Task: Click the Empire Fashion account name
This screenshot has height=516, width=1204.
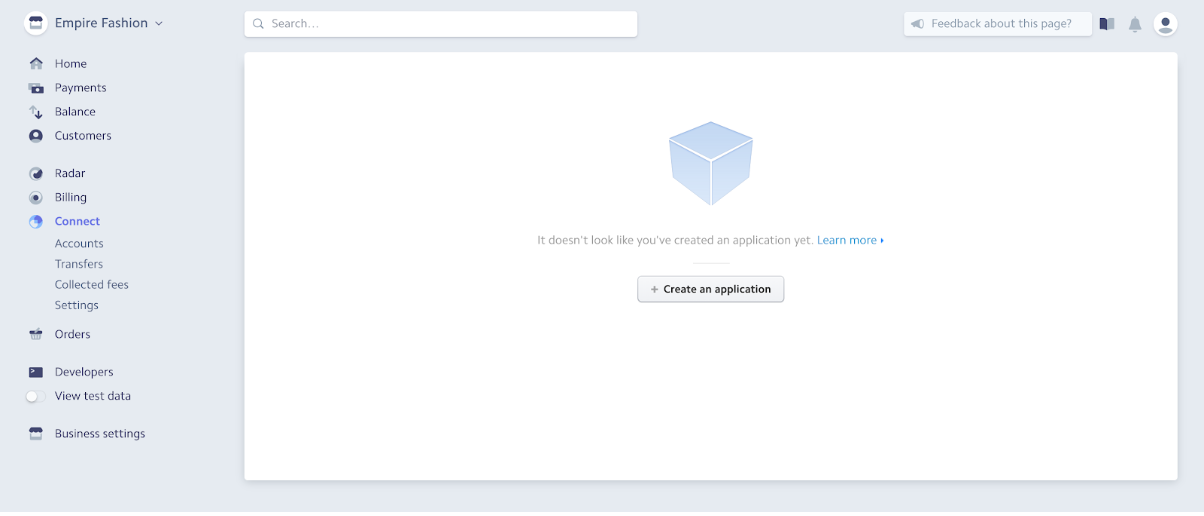Action: click(101, 23)
